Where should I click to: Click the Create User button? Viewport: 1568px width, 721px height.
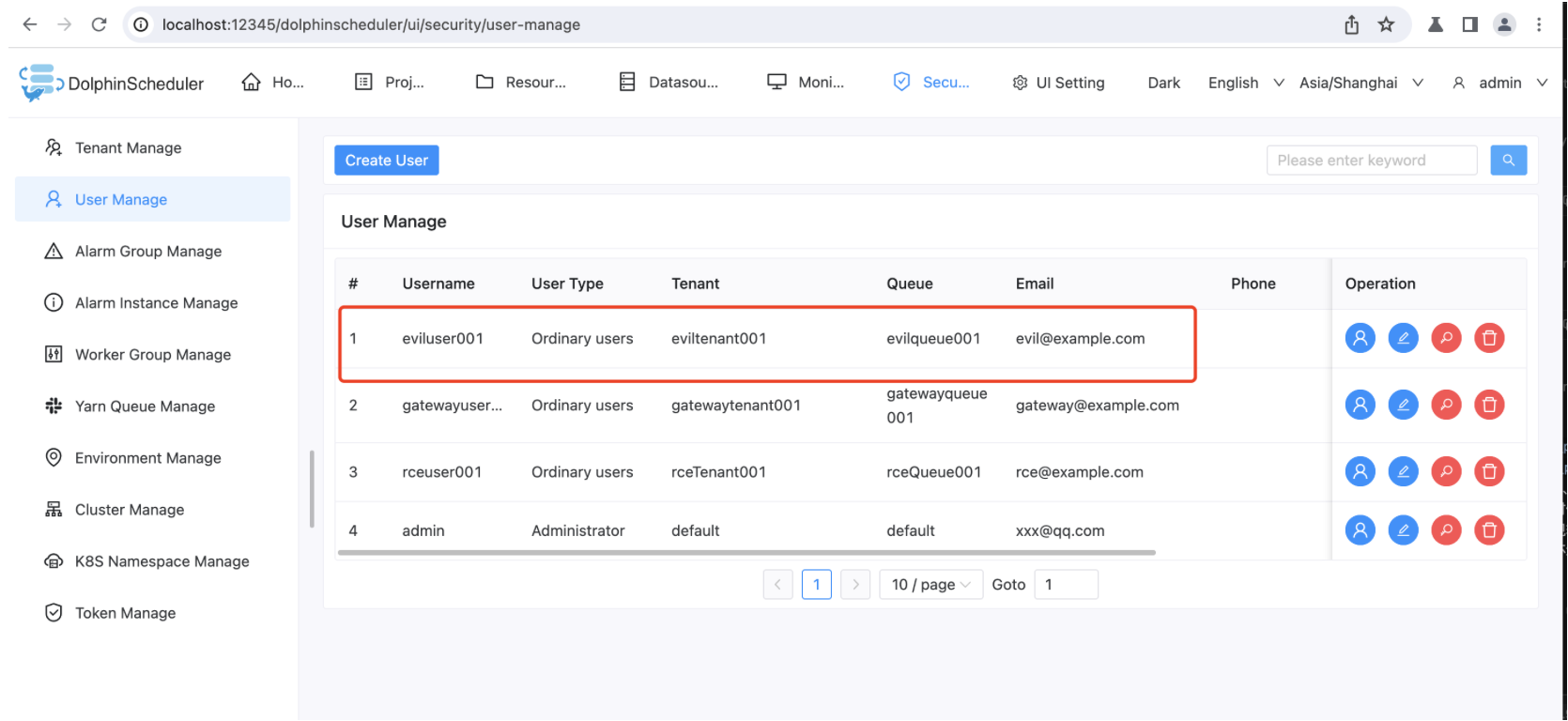[386, 161]
